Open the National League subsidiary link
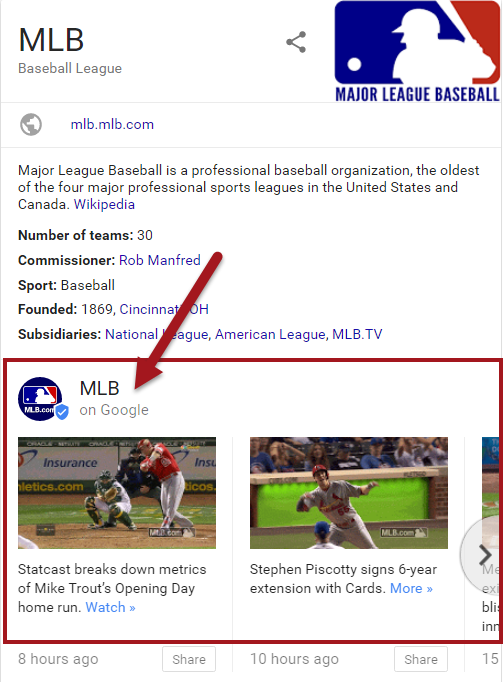This screenshot has height=682, width=504. click(x=157, y=334)
